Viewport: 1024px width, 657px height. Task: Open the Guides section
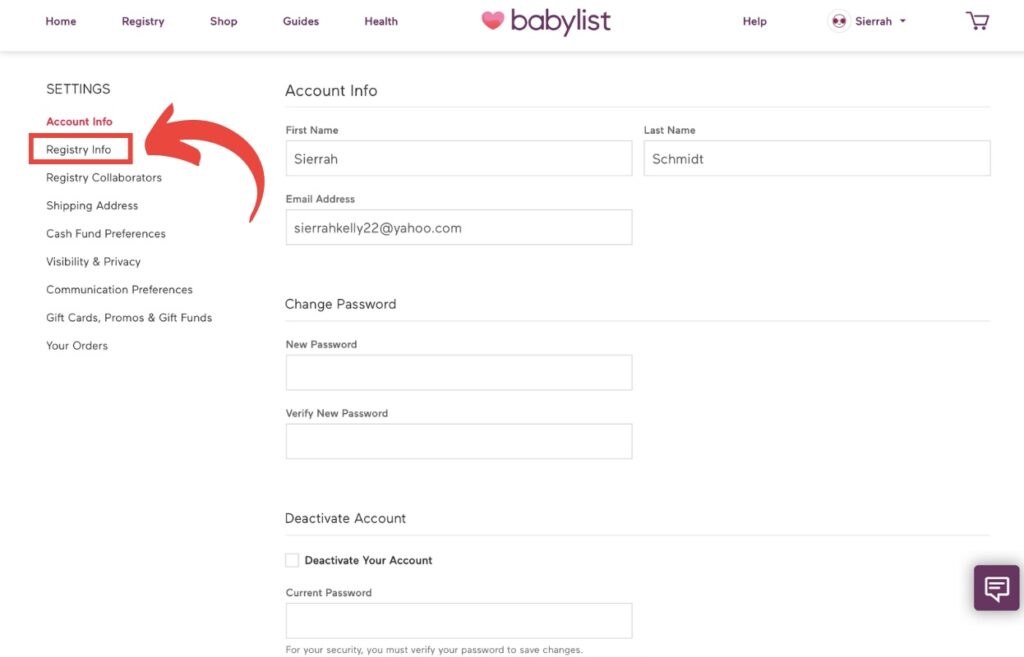tap(300, 20)
